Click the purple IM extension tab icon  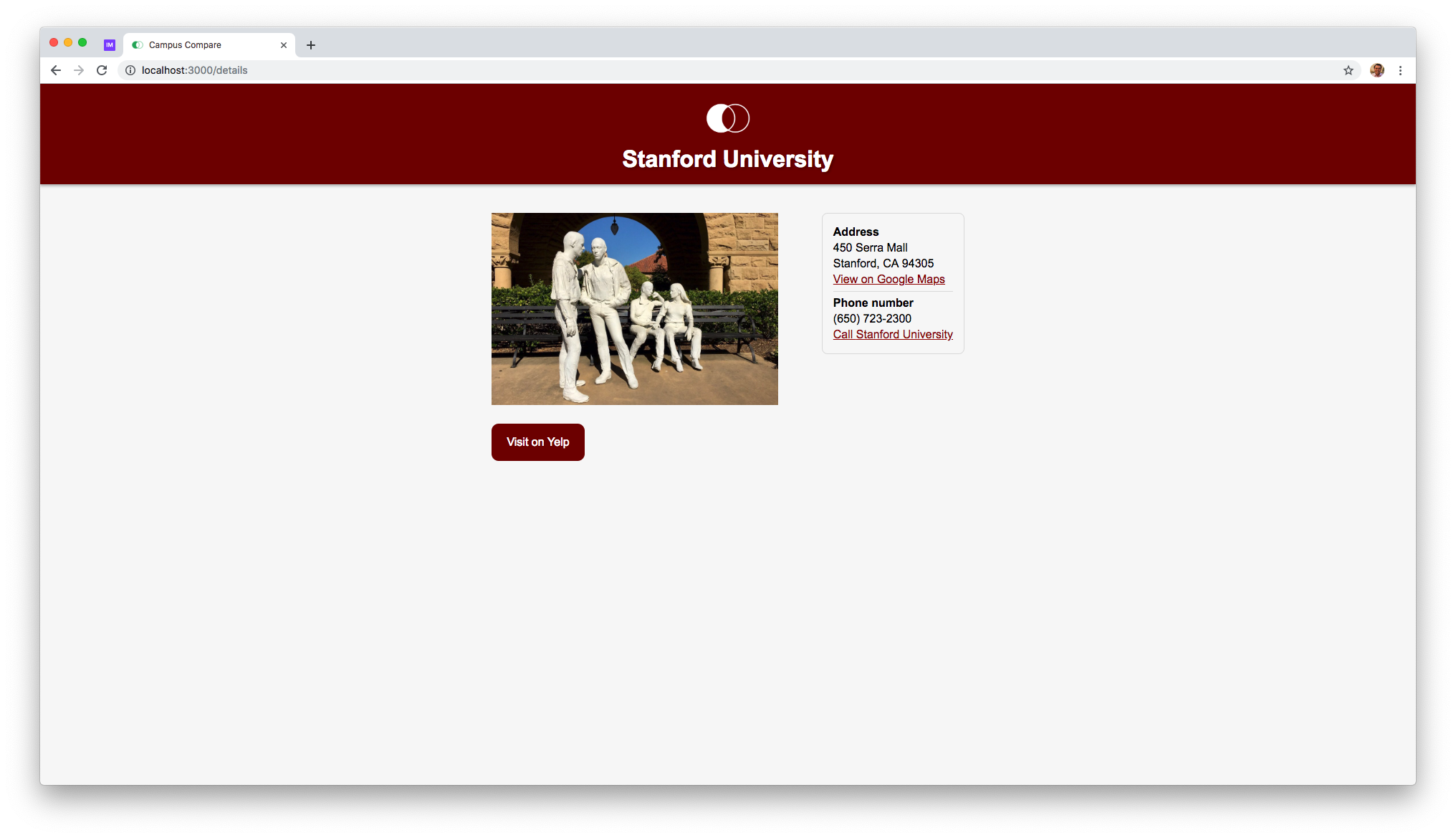(x=110, y=45)
